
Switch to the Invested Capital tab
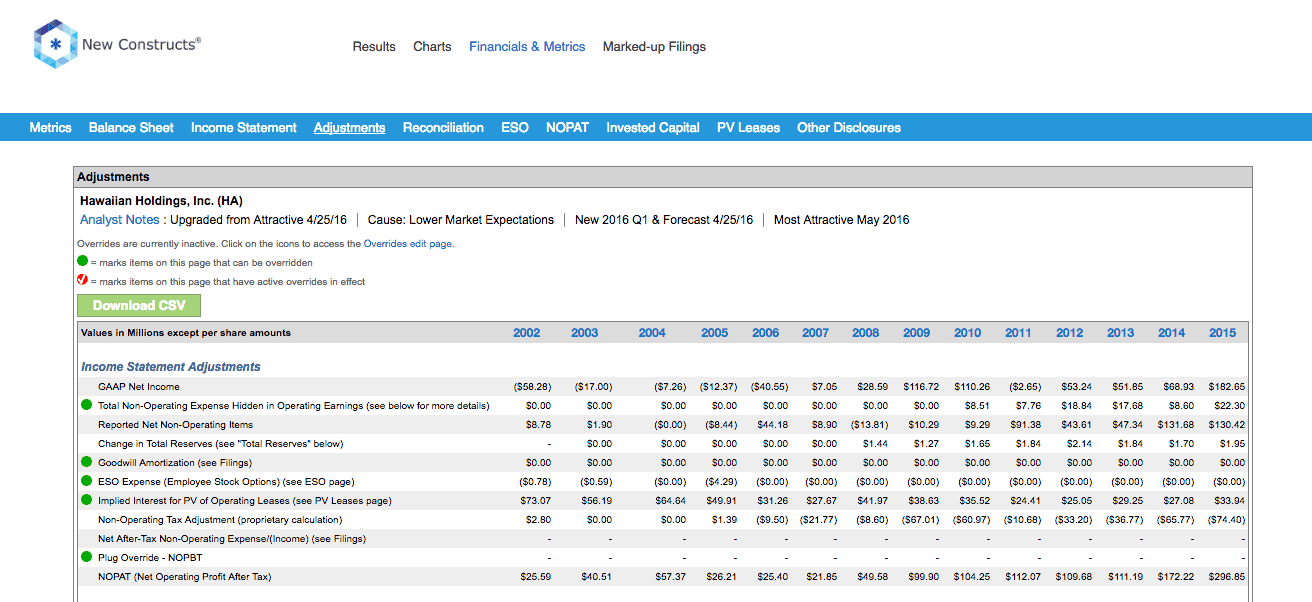[653, 128]
